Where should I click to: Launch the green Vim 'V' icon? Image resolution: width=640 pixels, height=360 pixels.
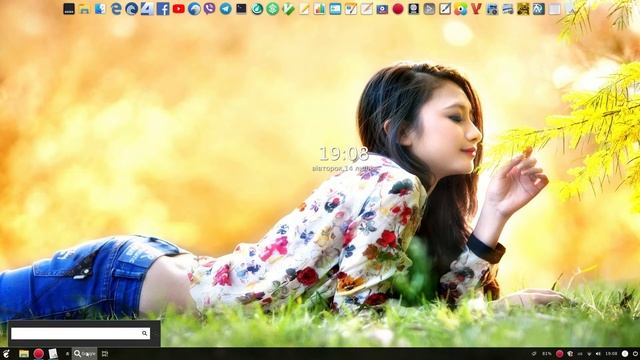pos(288,9)
